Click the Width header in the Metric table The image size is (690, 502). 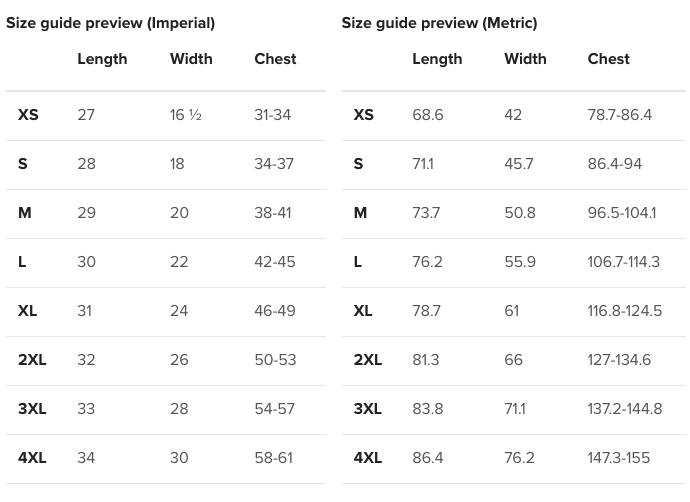pyautogui.click(x=525, y=59)
